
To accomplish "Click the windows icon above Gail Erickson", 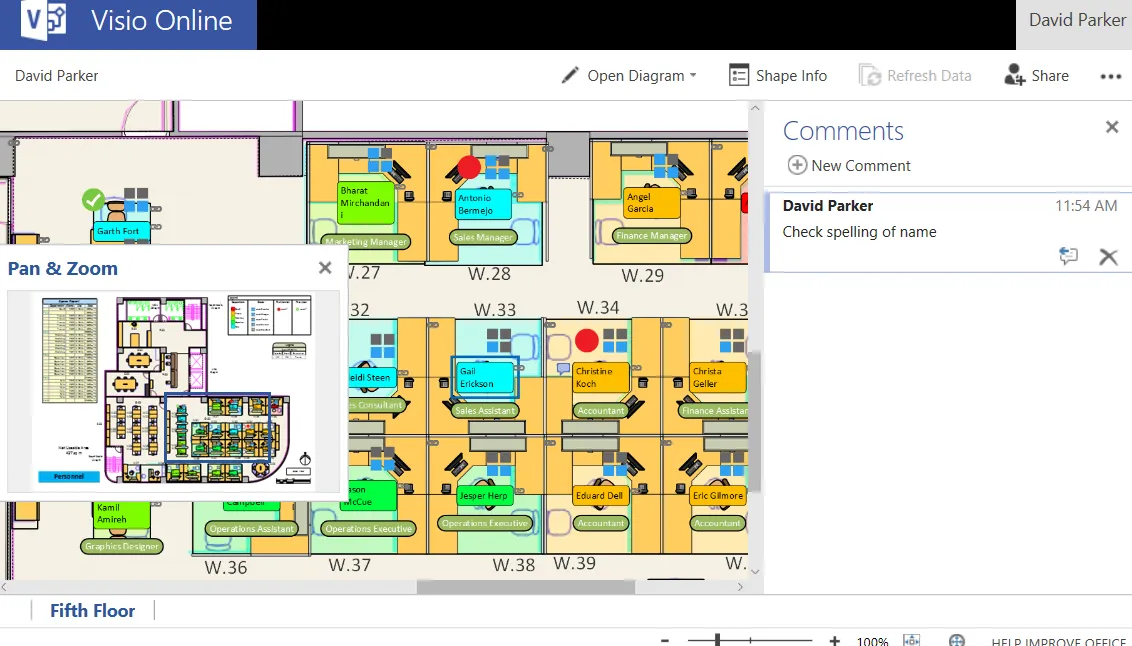I will [499, 341].
